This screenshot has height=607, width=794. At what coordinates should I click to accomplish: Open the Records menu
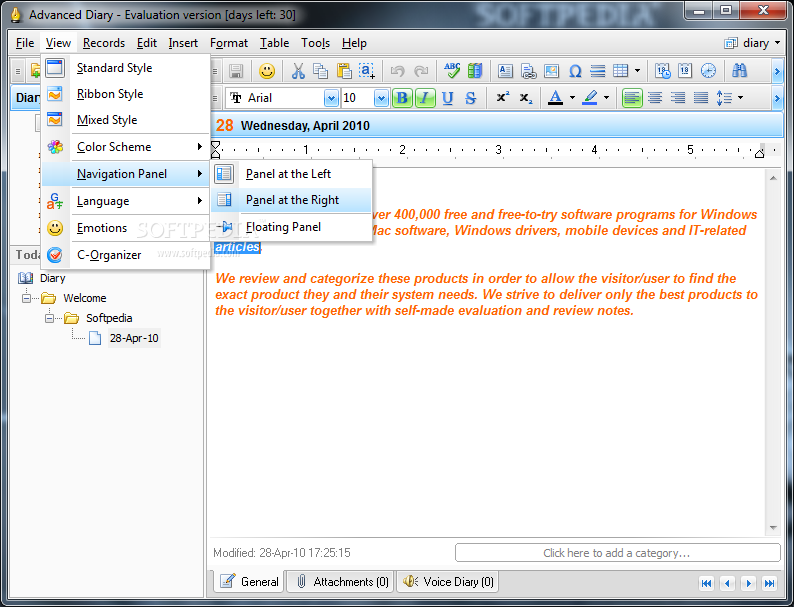pyautogui.click(x=104, y=43)
